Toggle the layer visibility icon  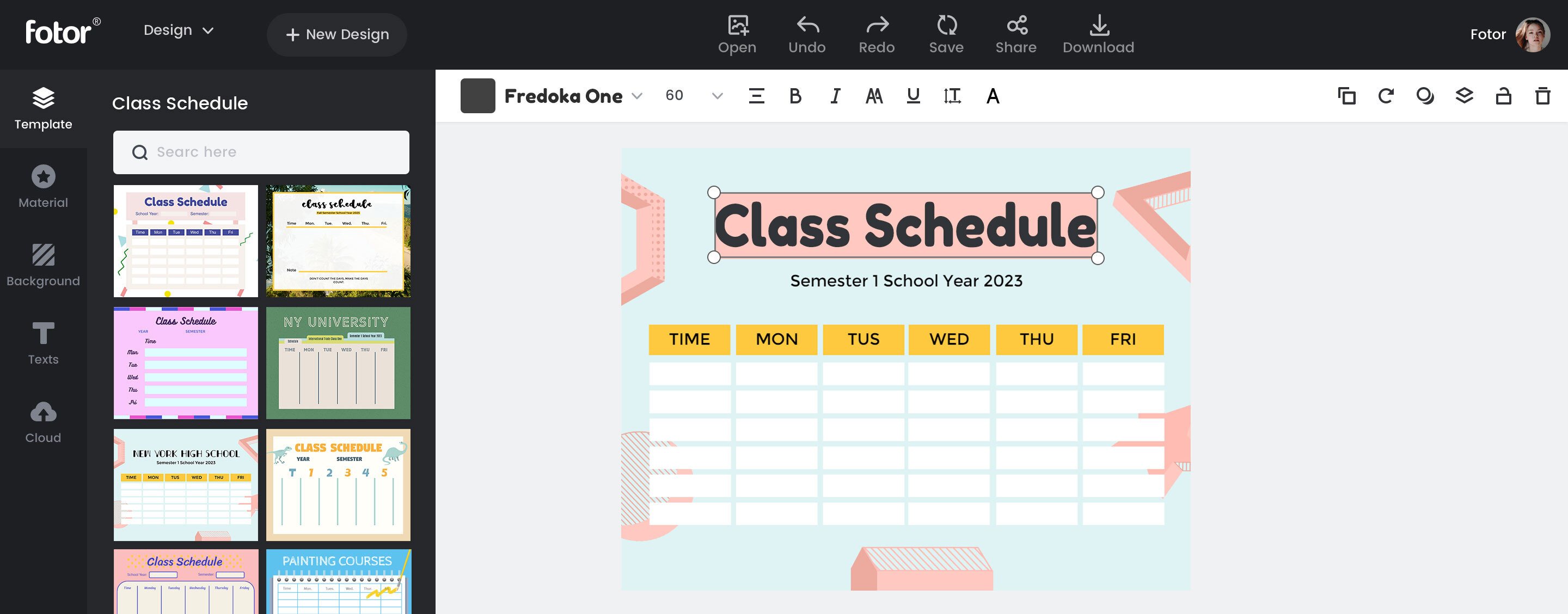(1464, 95)
